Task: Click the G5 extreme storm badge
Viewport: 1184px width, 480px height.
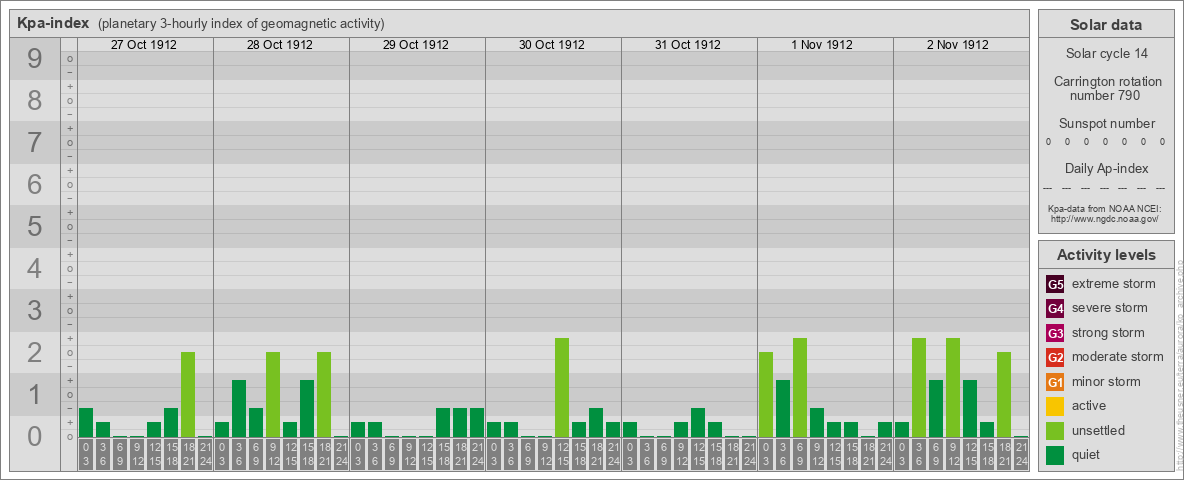Action: 1055,285
